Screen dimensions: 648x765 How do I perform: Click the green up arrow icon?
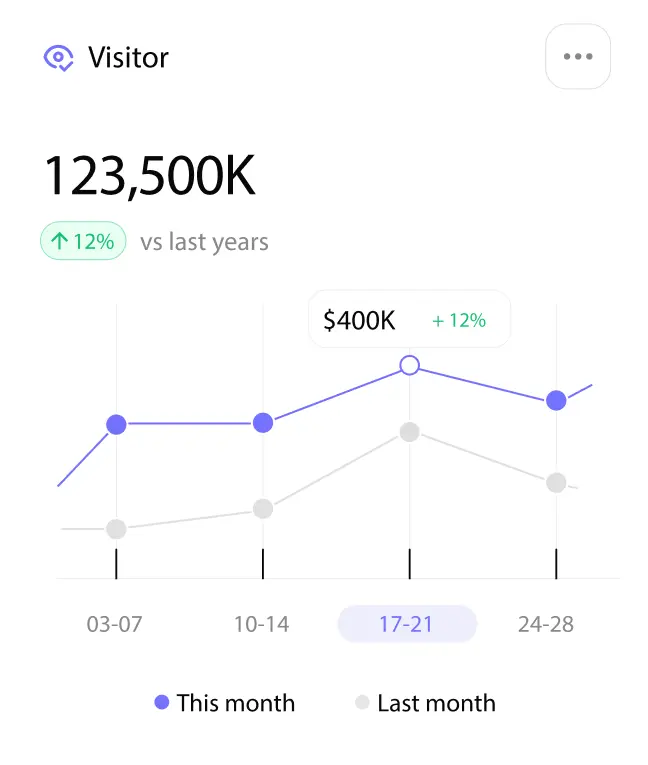(x=59, y=241)
